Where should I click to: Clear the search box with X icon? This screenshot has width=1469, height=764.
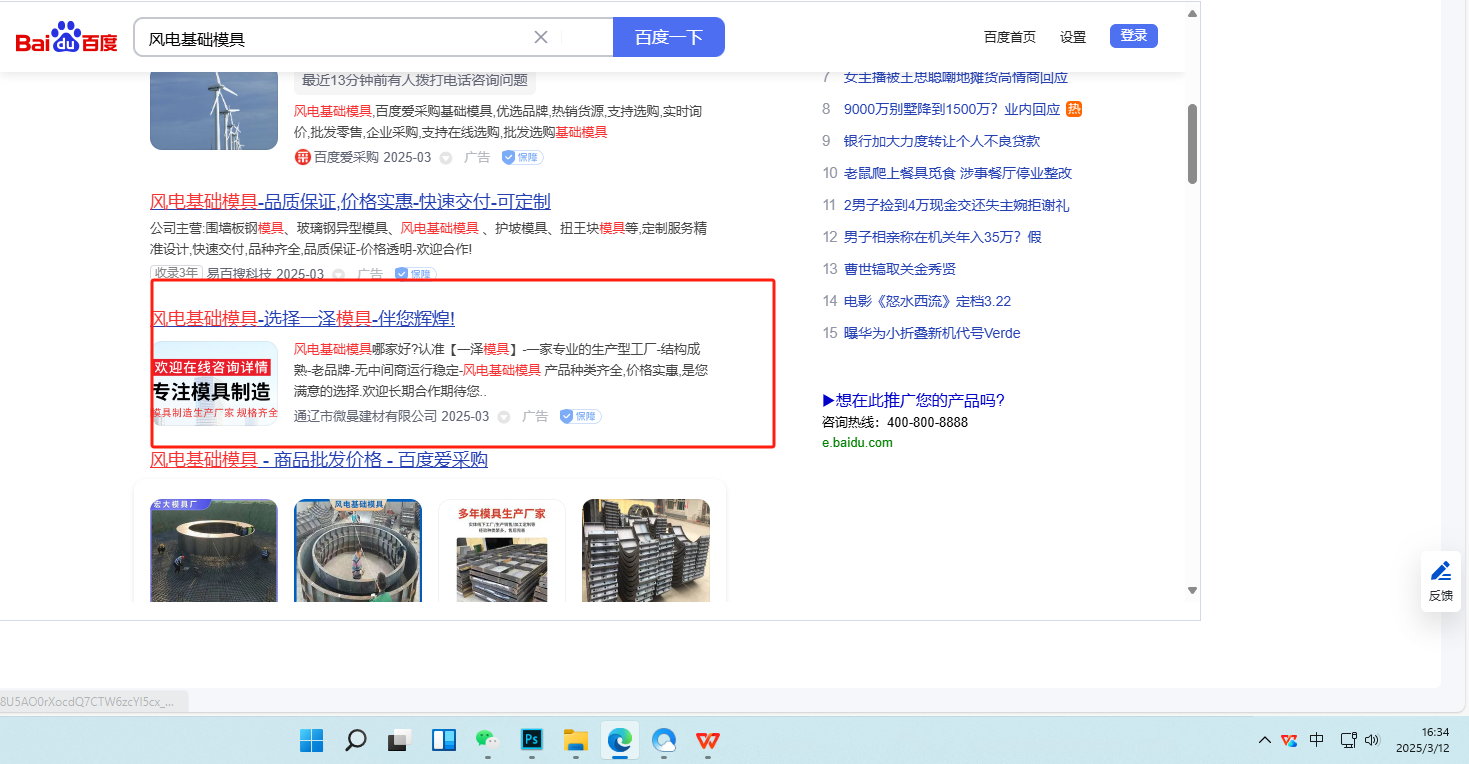[x=541, y=37]
